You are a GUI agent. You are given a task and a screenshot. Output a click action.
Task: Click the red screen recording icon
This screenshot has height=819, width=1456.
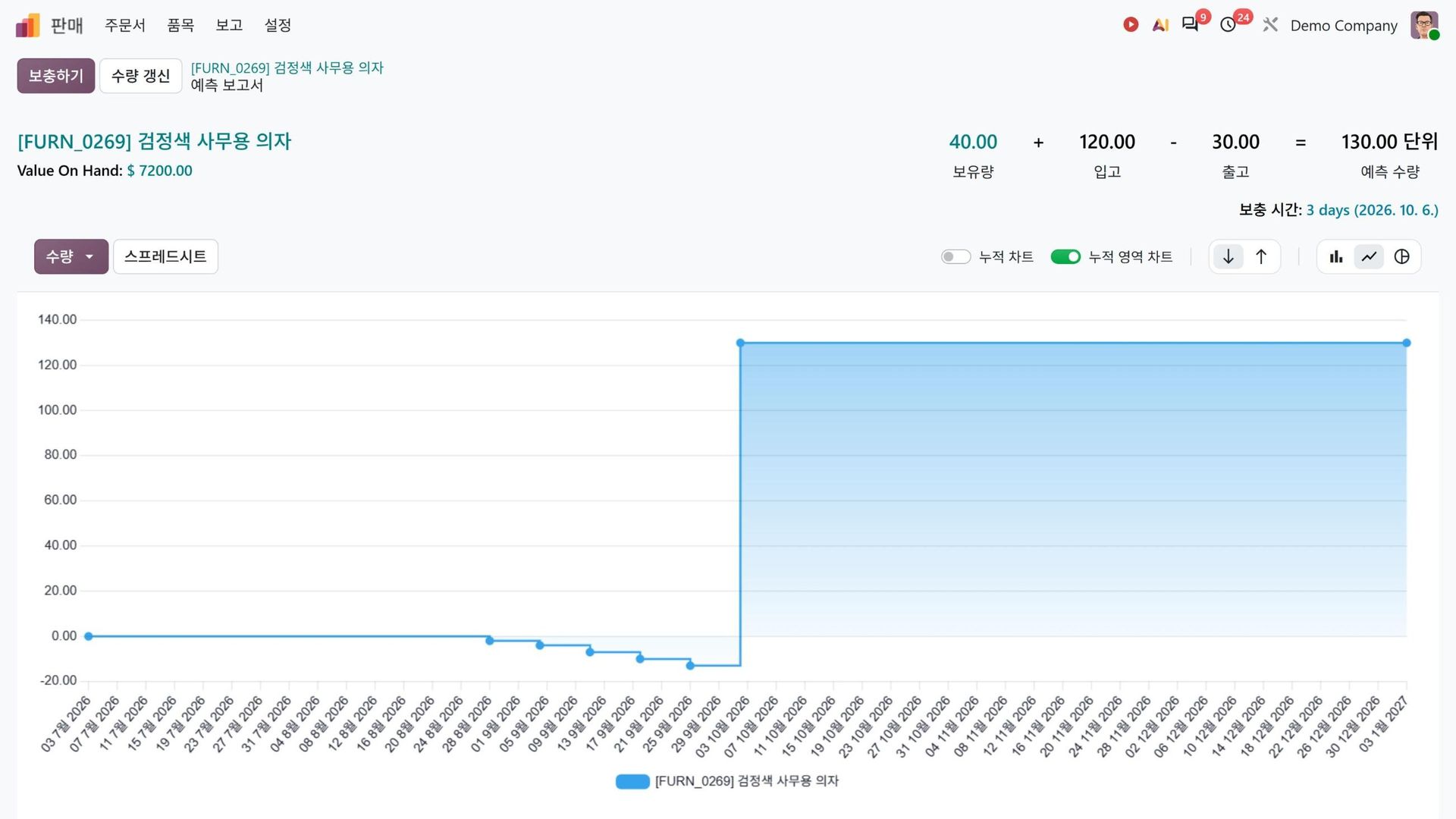pyautogui.click(x=1131, y=24)
